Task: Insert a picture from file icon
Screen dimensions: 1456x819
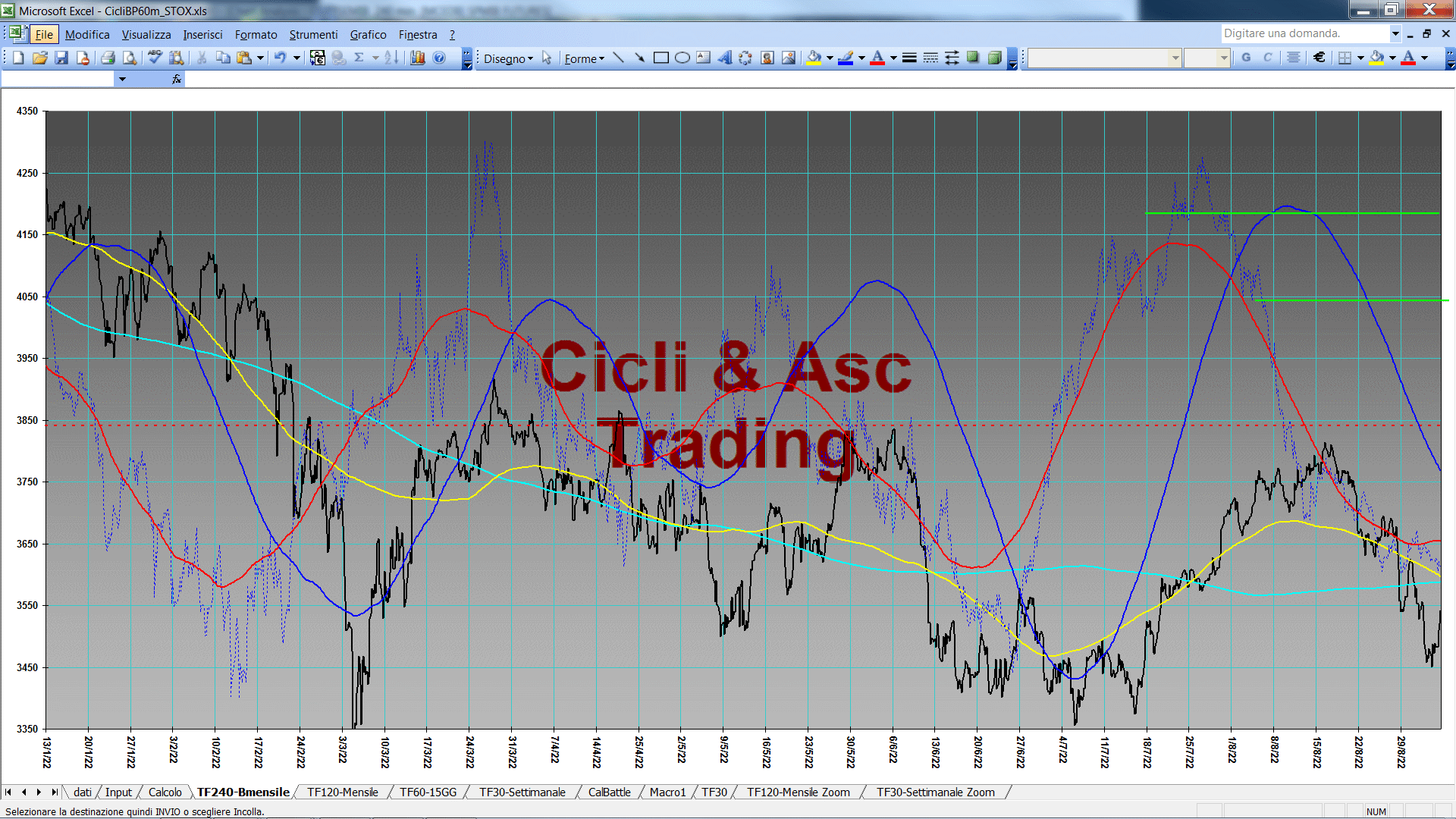Action: click(x=789, y=58)
